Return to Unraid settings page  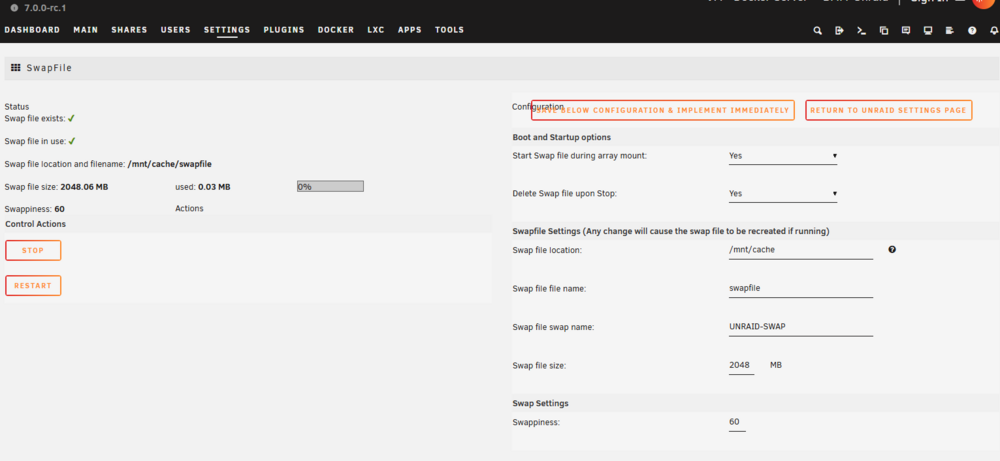pos(888,110)
